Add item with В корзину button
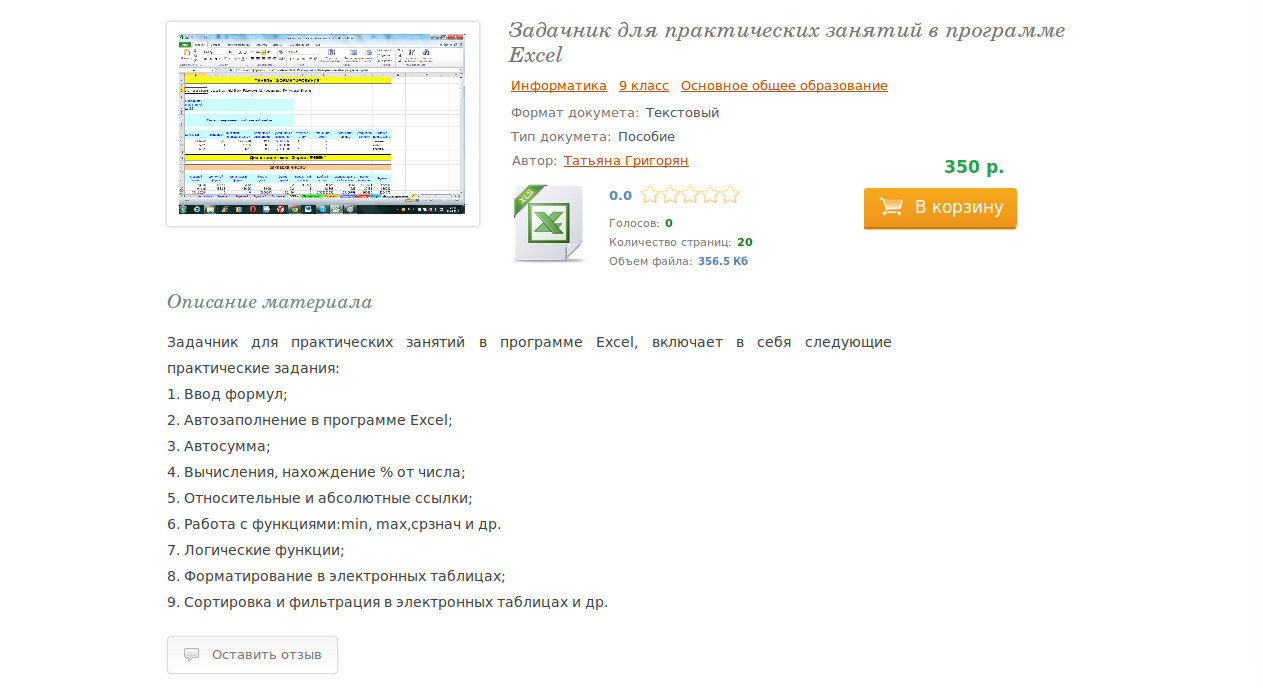 pyautogui.click(x=940, y=208)
